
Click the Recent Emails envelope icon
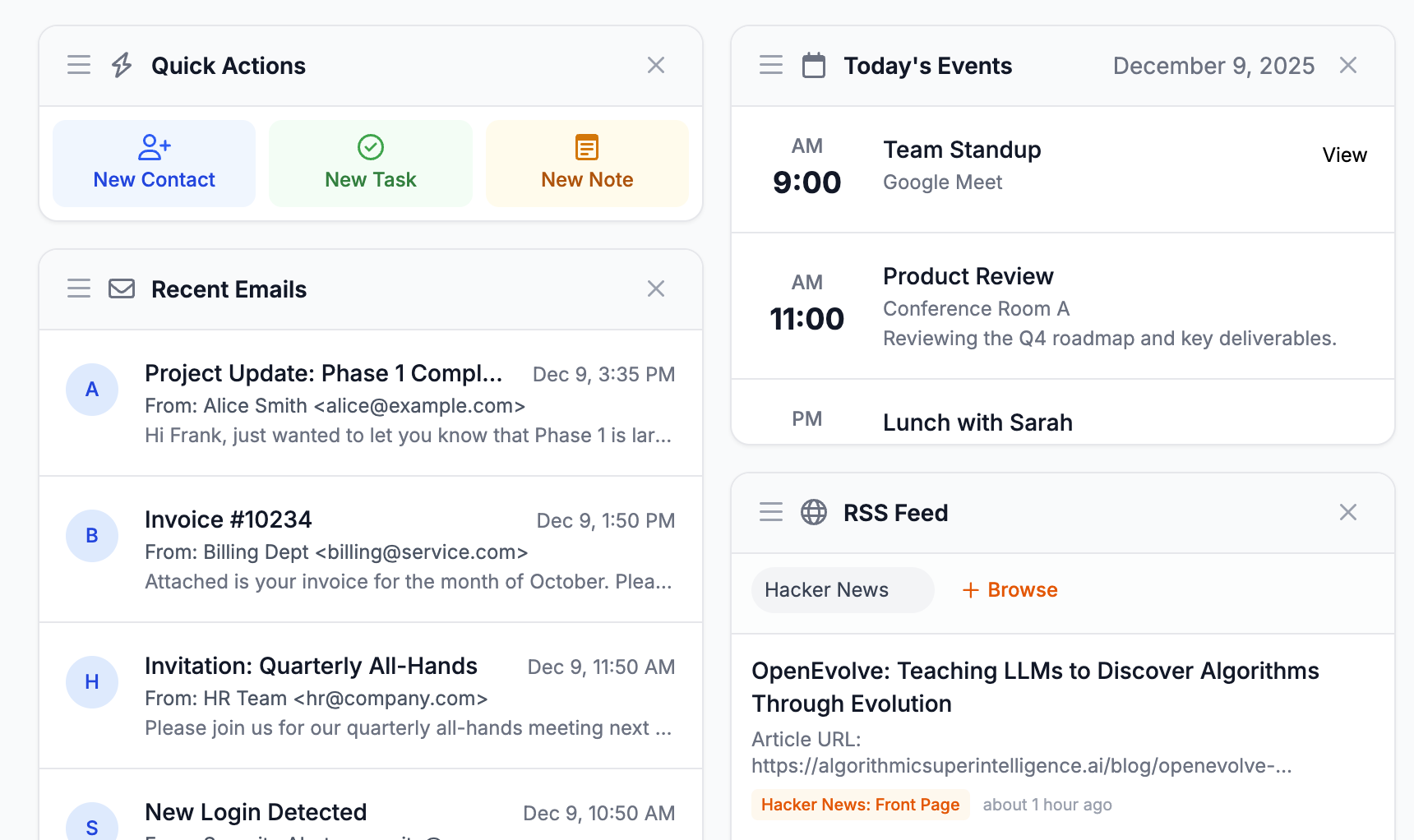122,288
